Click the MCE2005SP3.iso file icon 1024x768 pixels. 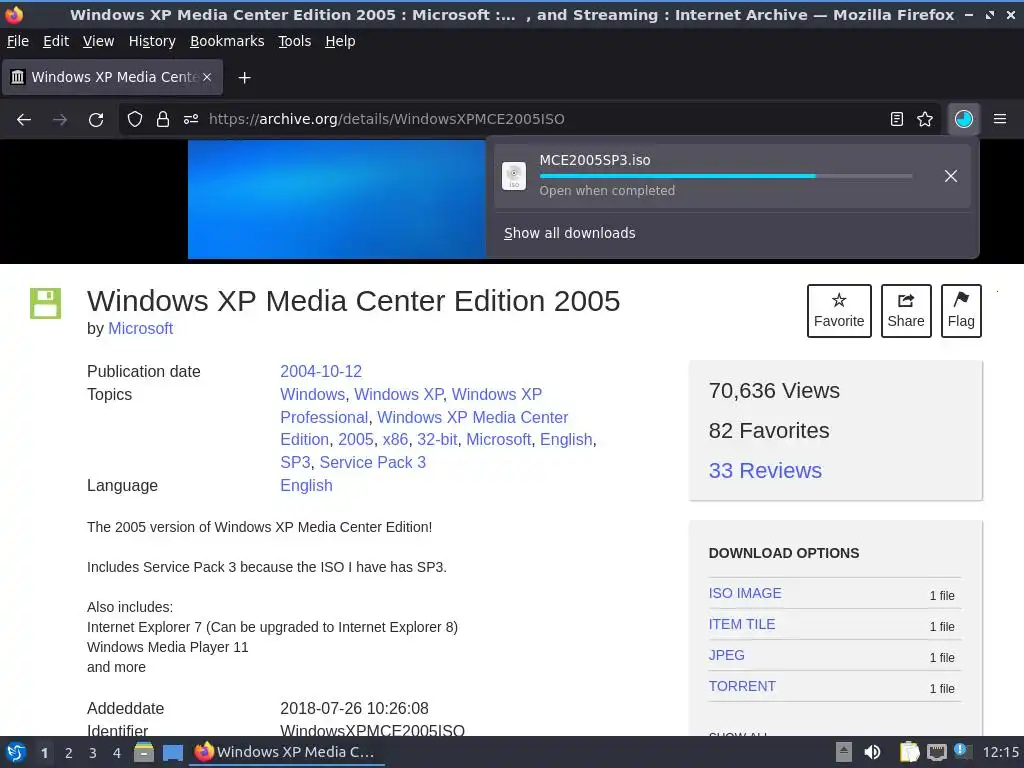coord(514,176)
